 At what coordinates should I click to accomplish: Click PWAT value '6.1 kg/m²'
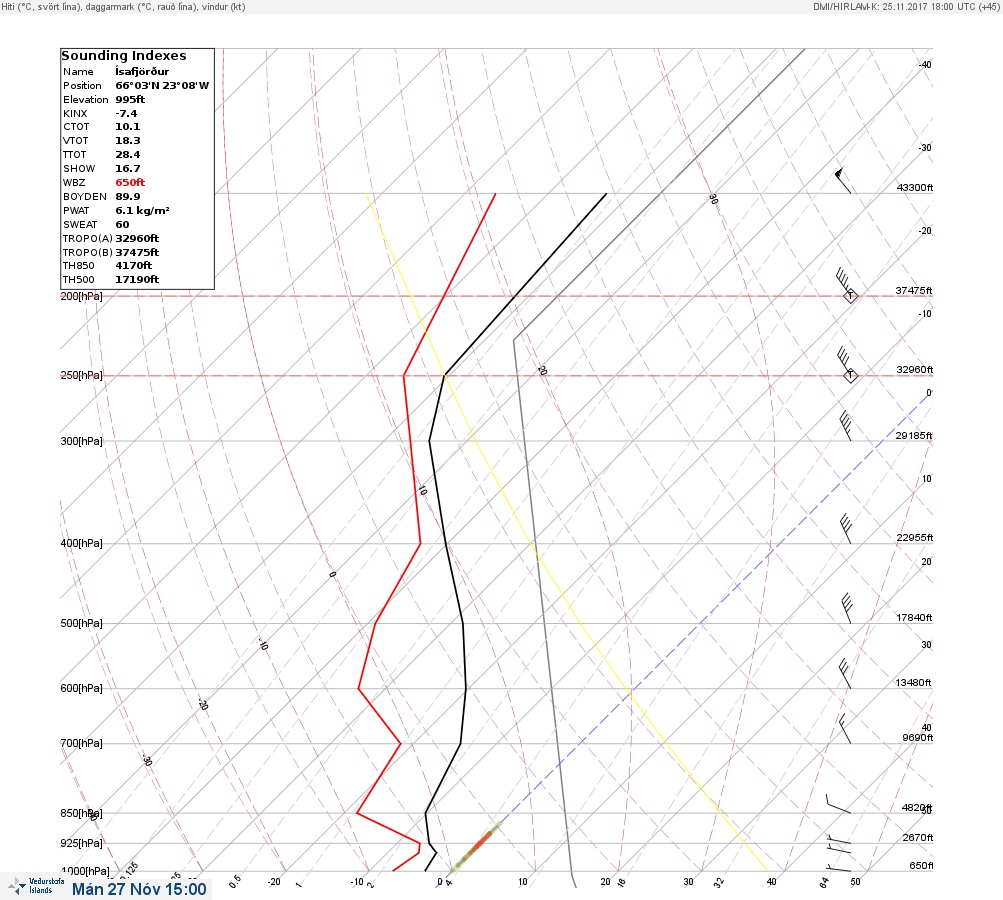click(142, 210)
